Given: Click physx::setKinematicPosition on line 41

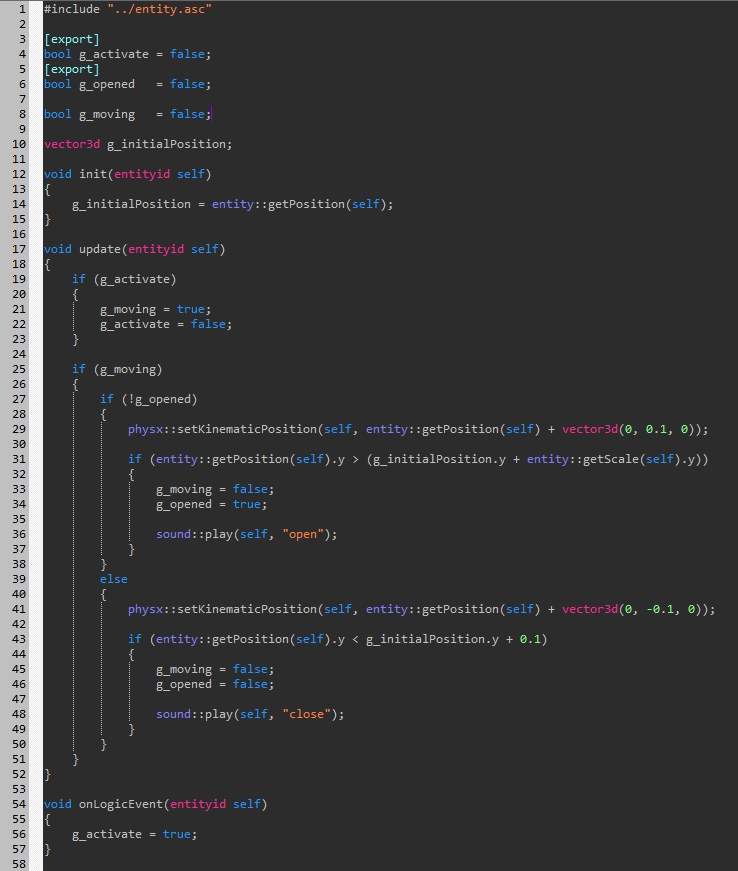Looking at the screenshot, I should 222,609.
